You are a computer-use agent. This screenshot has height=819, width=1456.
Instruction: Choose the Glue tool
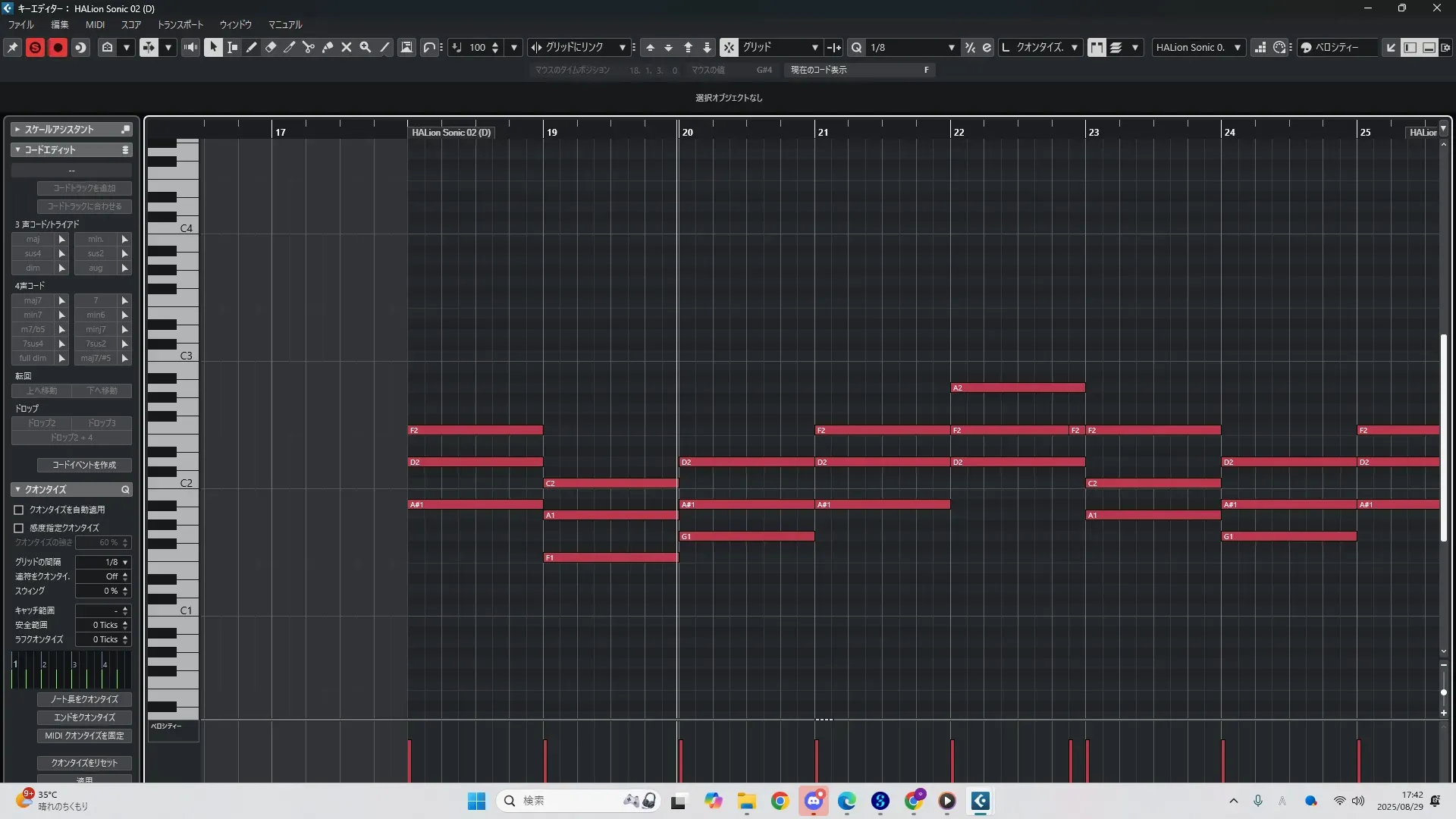(x=328, y=47)
